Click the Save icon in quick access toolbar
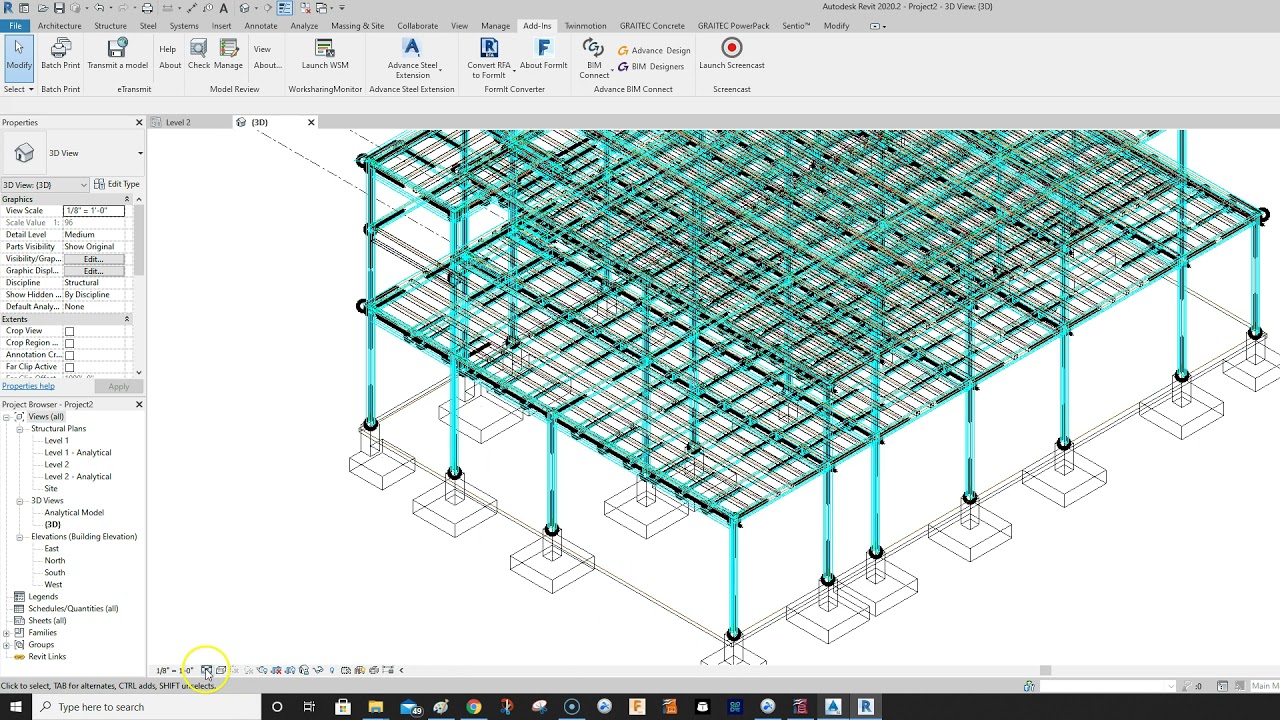 (59, 8)
